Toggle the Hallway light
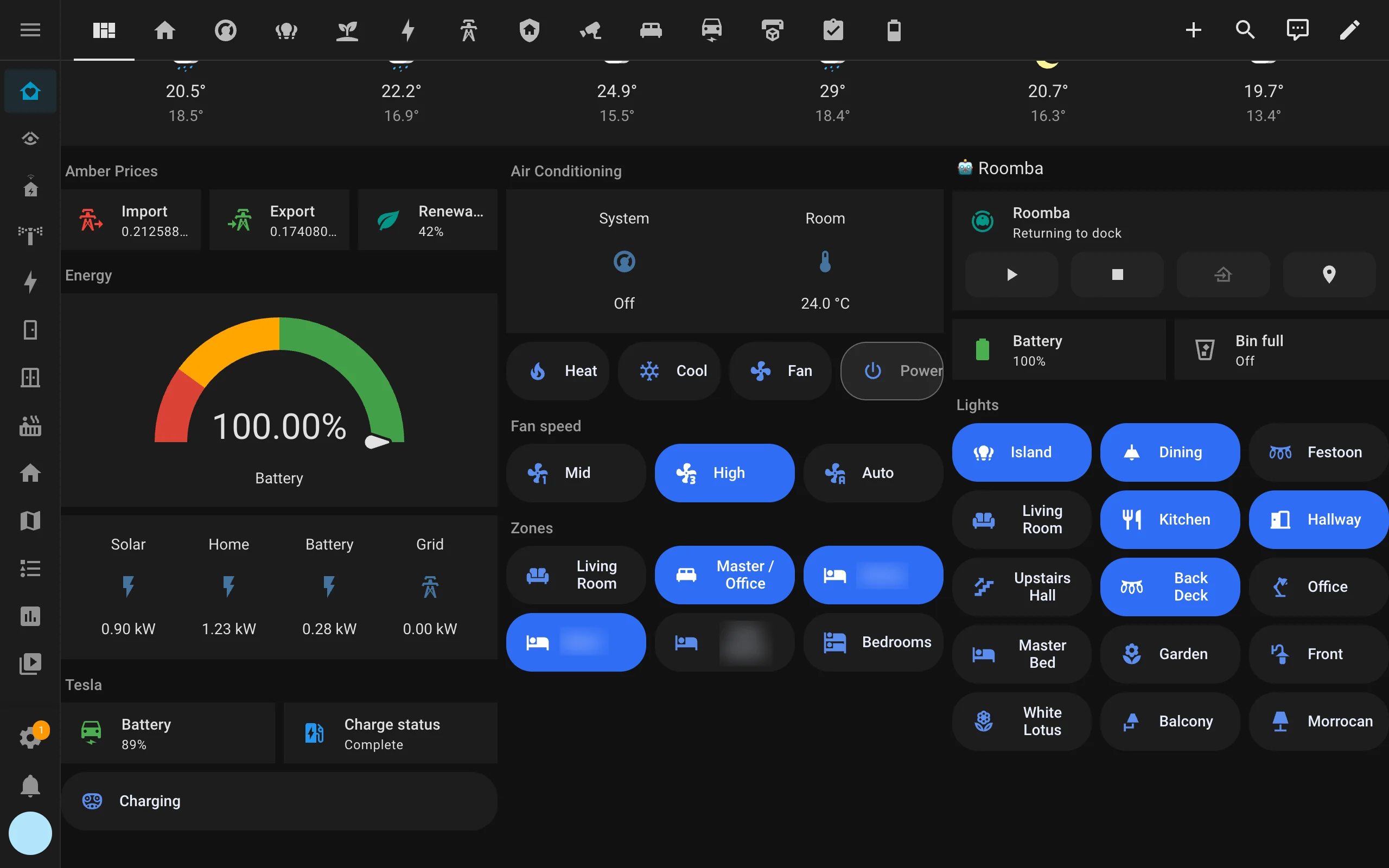The image size is (1389, 868). coord(1318,520)
